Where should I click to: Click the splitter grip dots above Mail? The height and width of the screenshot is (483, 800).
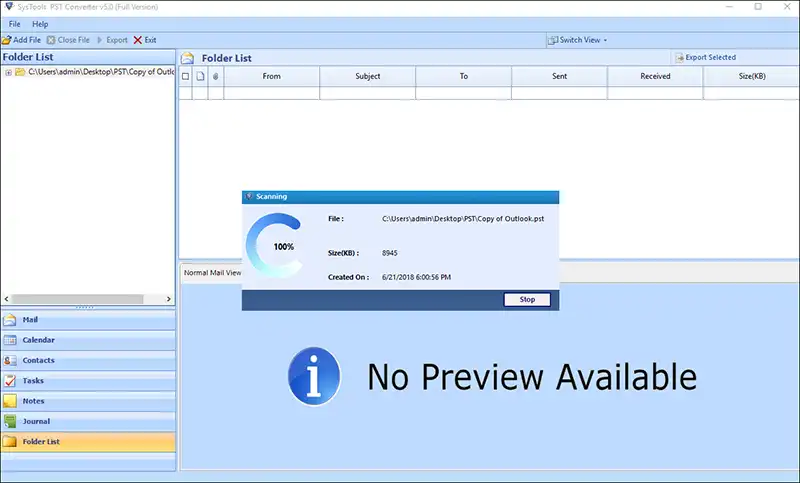coord(85,307)
